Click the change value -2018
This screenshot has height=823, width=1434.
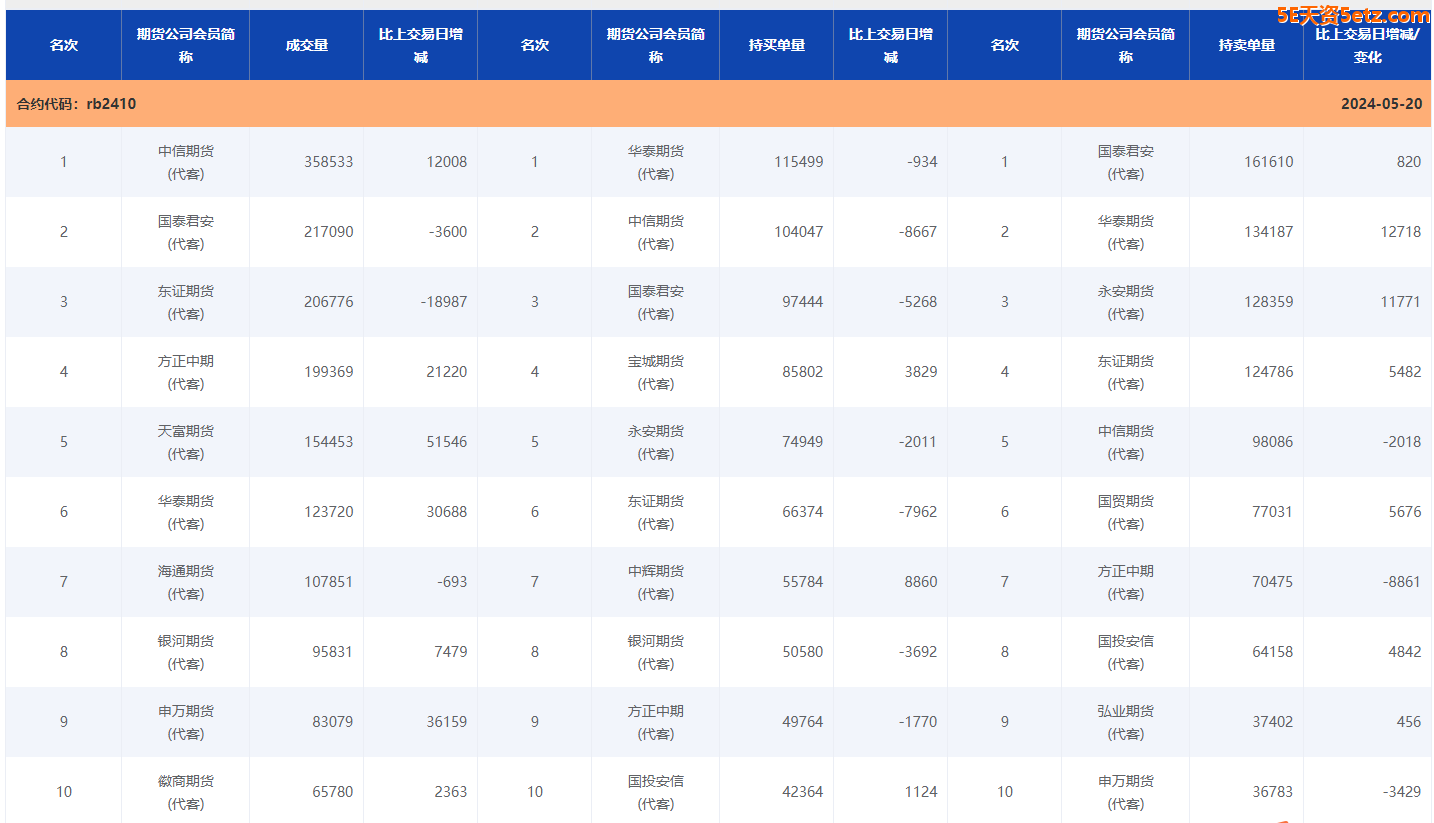click(1402, 442)
